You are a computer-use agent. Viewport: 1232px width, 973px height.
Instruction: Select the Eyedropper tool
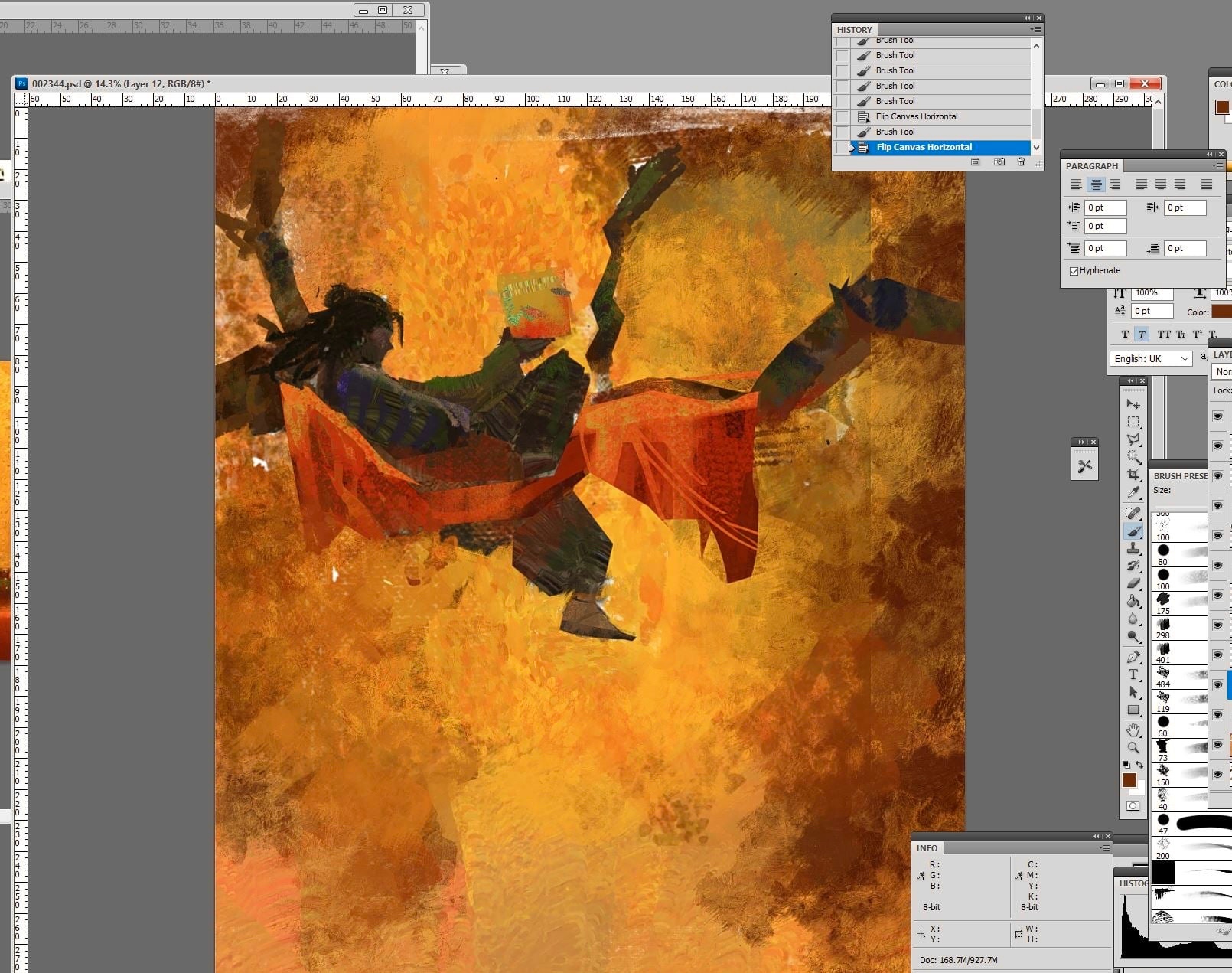point(1133,492)
